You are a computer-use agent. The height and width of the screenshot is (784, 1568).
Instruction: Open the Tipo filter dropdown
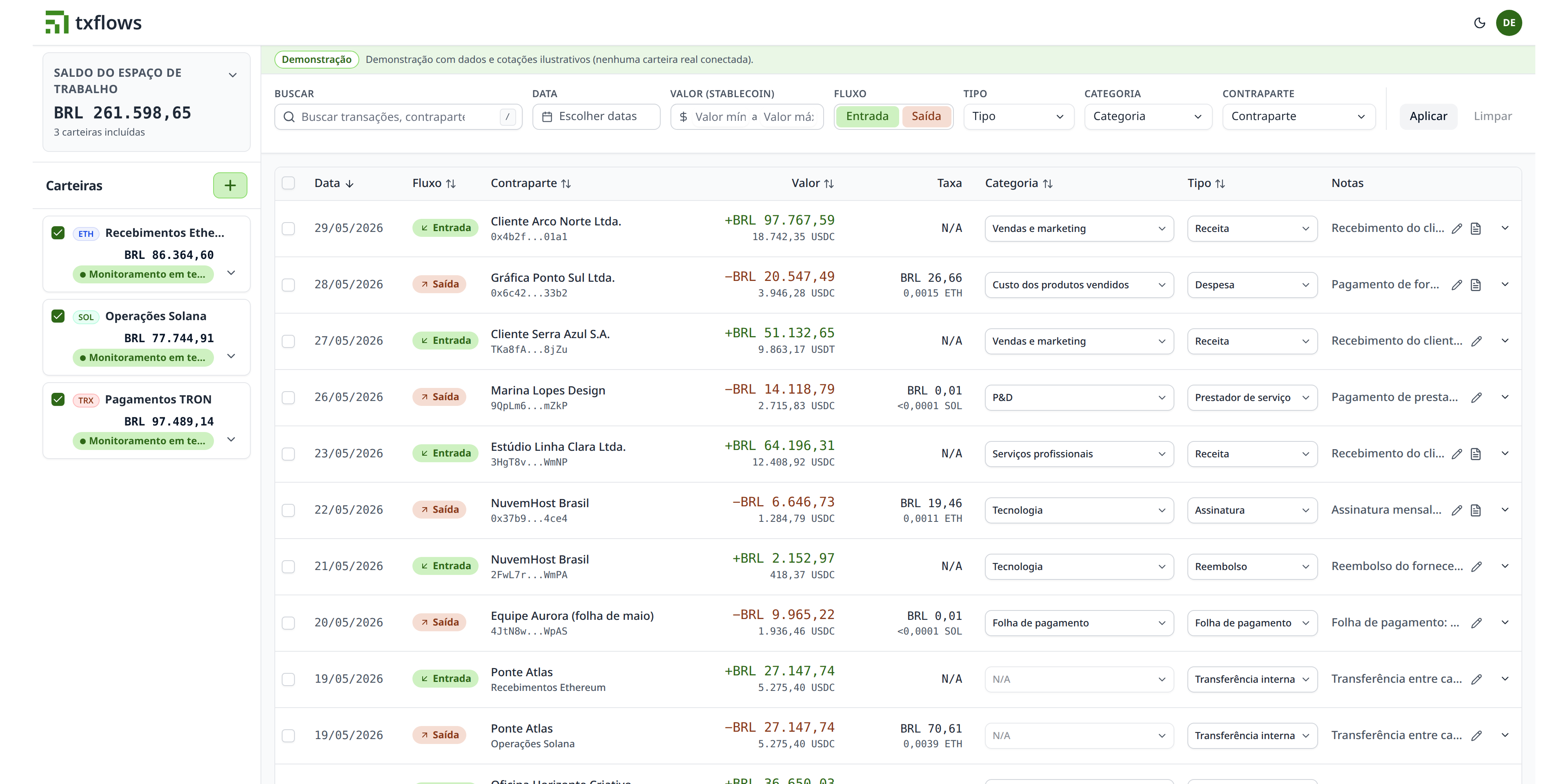[1018, 116]
